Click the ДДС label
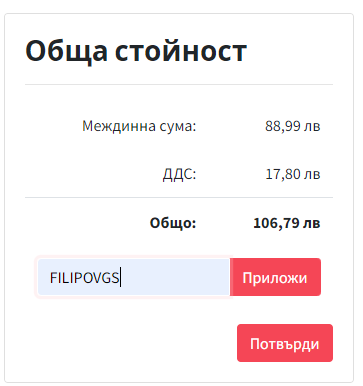Screen dimensions: 363x386 [x=180, y=174]
